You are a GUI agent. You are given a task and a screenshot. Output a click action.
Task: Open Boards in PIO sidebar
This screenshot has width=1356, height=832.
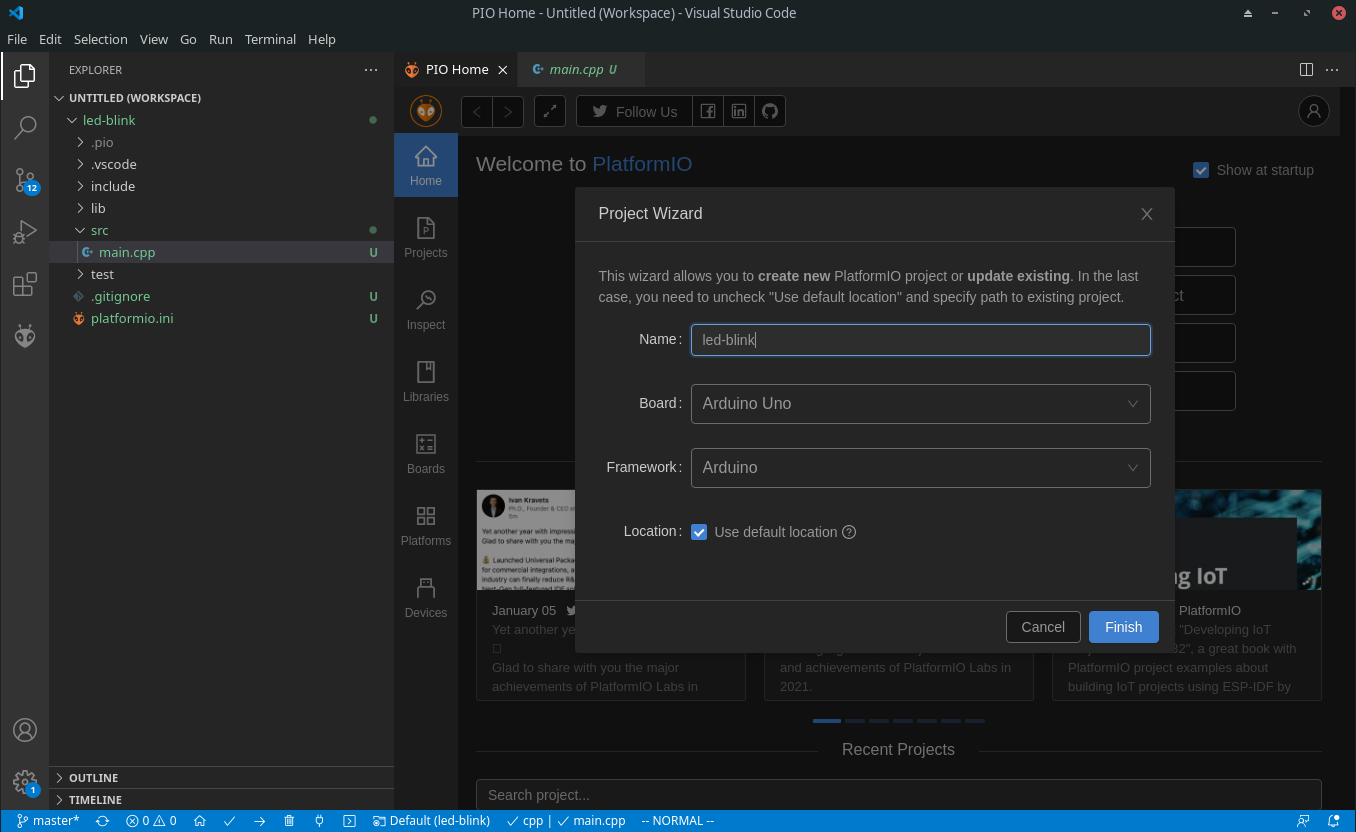pos(426,454)
